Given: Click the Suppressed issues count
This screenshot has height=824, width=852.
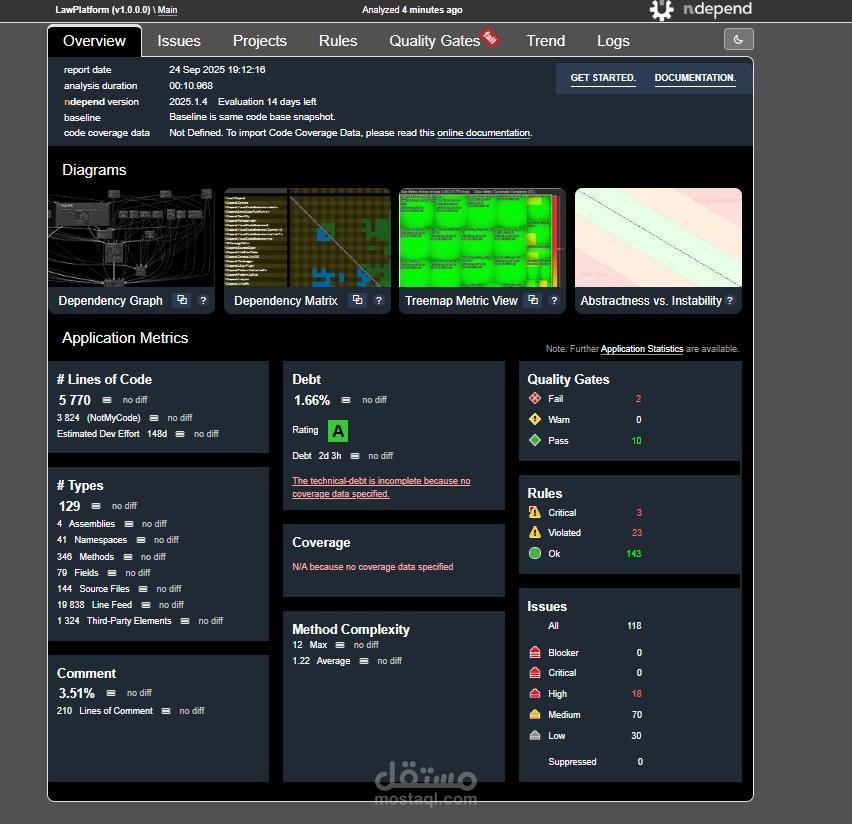Looking at the screenshot, I should [640, 761].
